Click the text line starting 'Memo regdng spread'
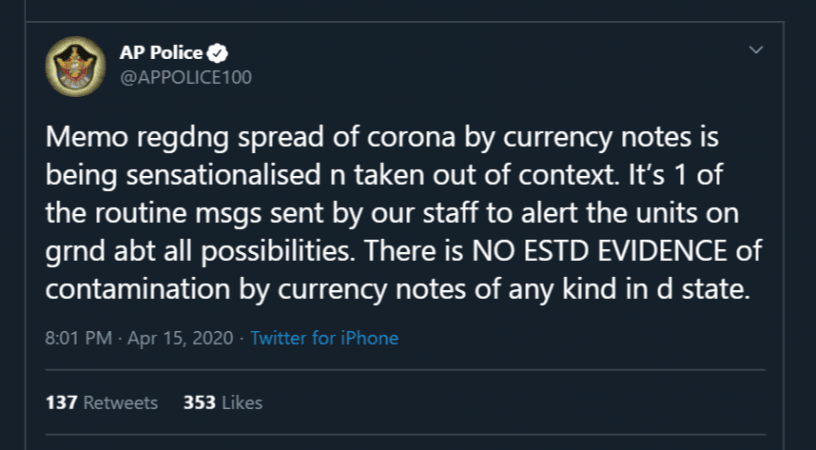816x450 pixels. 382,138
